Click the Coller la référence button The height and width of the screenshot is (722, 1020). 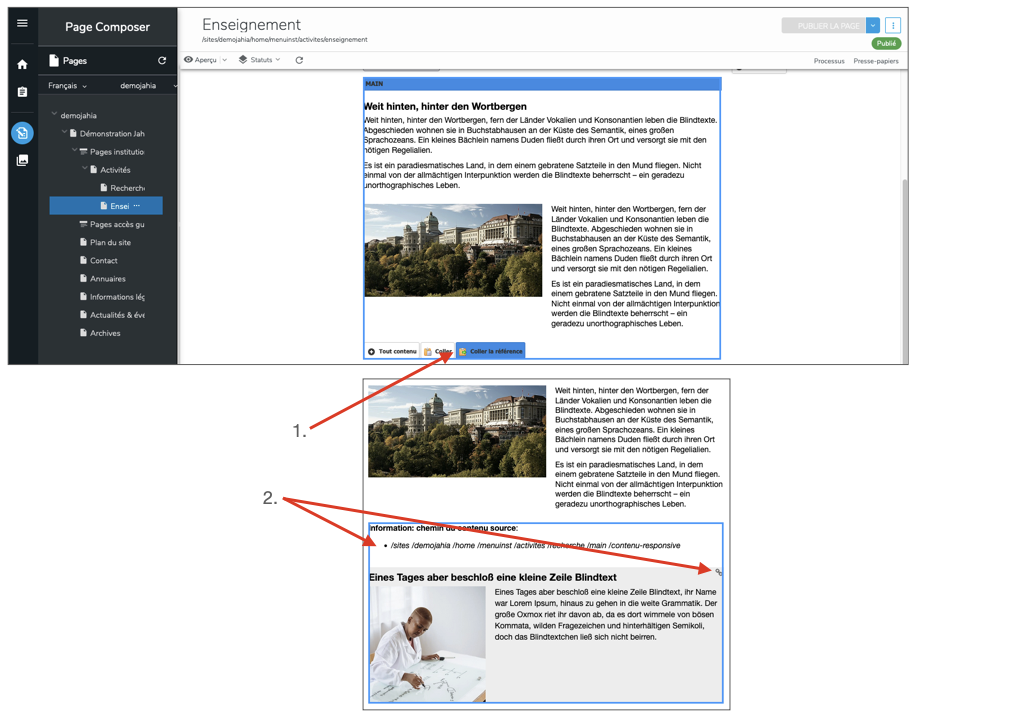pos(490,352)
